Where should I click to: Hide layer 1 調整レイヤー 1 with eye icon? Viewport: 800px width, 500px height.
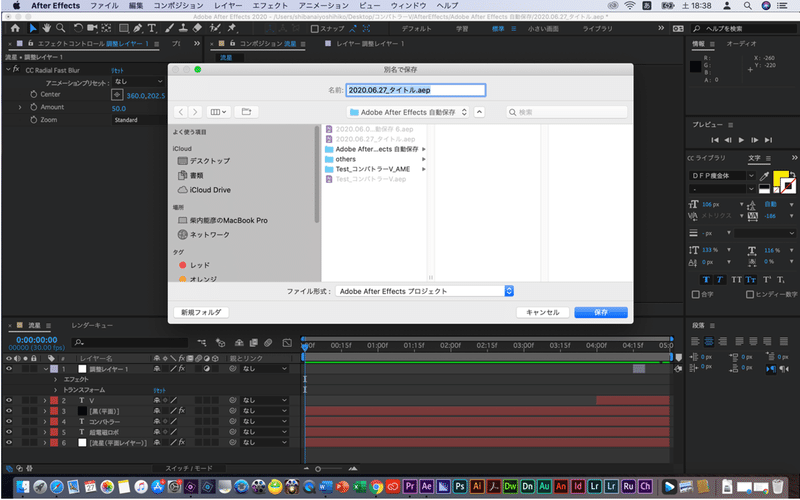tap(9, 369)
